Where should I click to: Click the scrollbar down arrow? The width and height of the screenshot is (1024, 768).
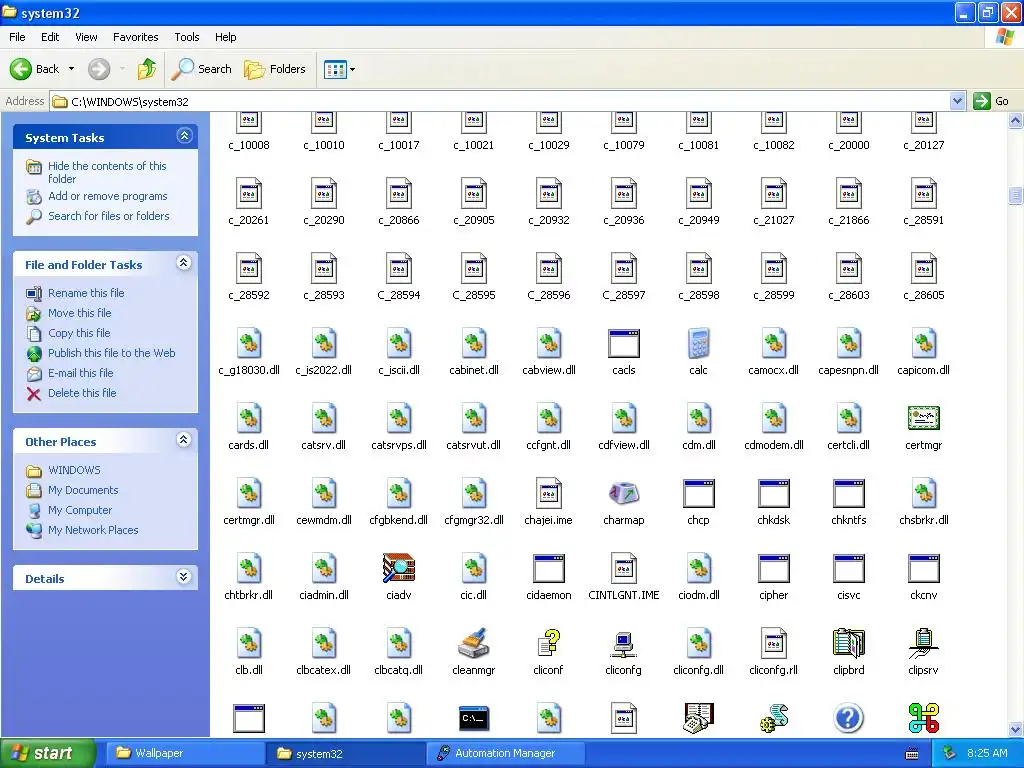(x=1016, y=729)
